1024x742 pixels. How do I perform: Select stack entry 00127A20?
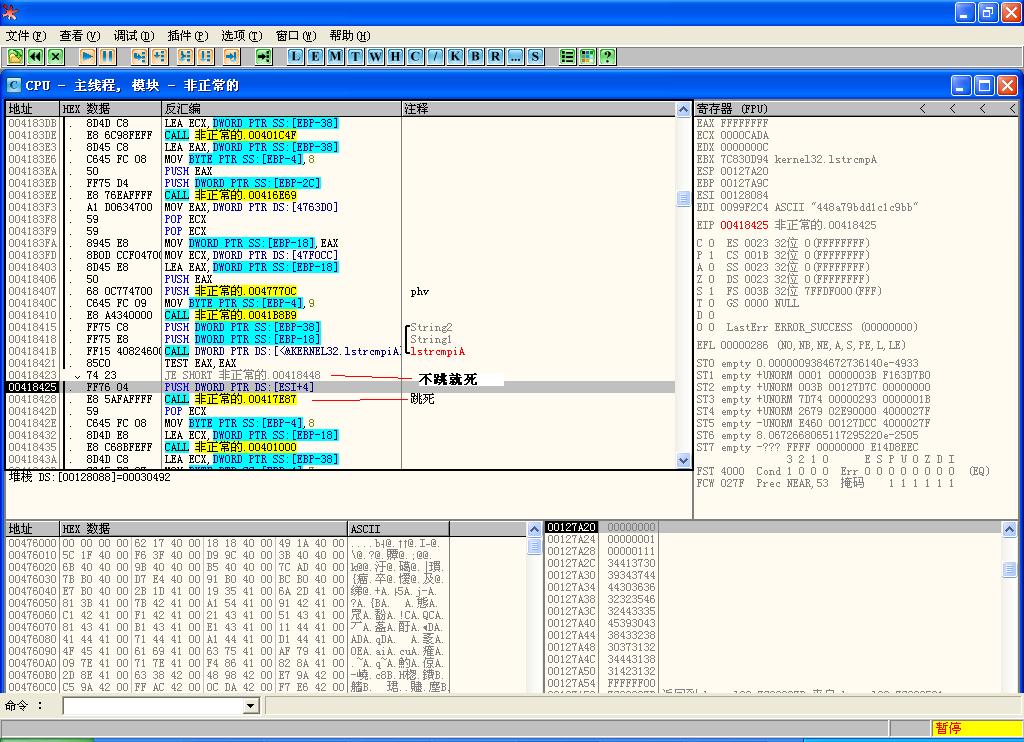coord(773,527)
